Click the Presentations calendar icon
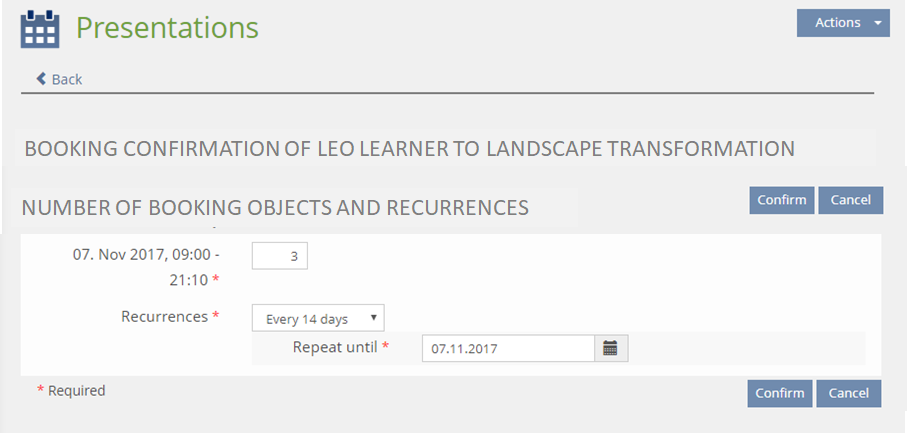The height and width of the screenshot is (433, 907). click(x=40, y=29)
